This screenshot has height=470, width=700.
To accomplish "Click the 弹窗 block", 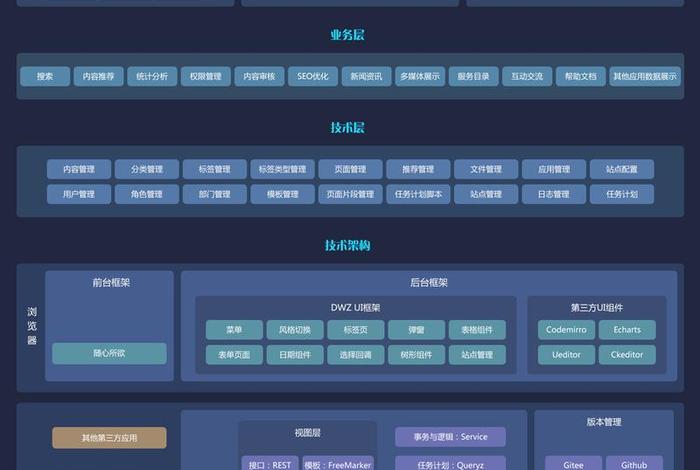I will (417, 330).
